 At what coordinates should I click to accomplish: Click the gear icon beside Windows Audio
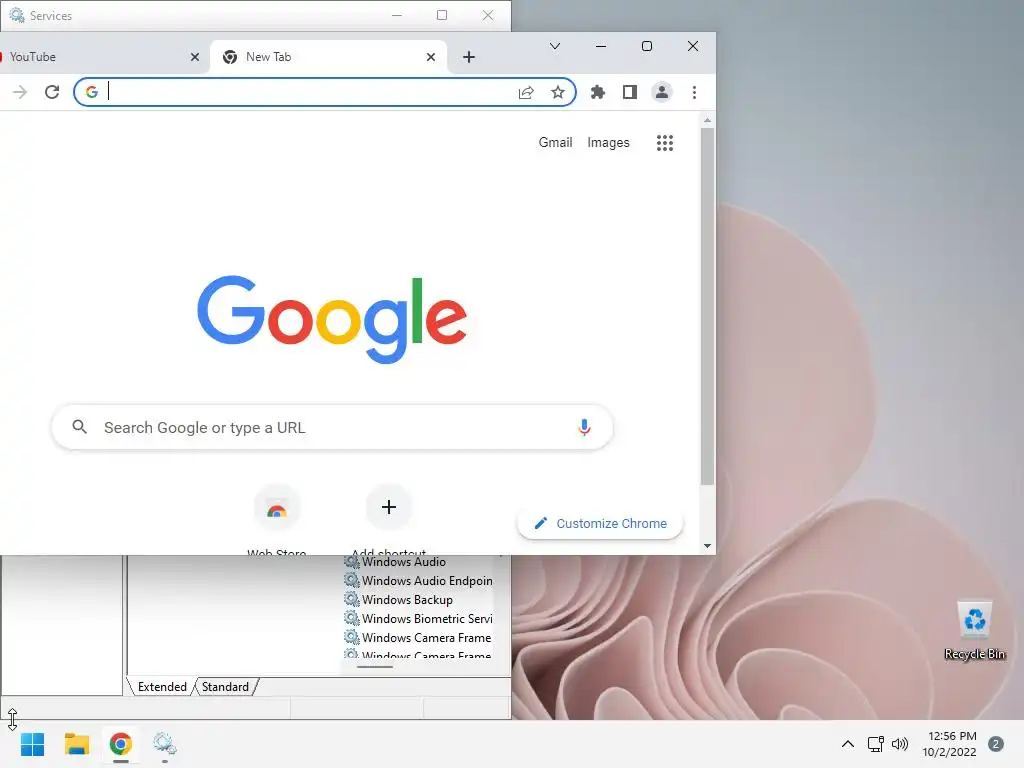(352, 561)
